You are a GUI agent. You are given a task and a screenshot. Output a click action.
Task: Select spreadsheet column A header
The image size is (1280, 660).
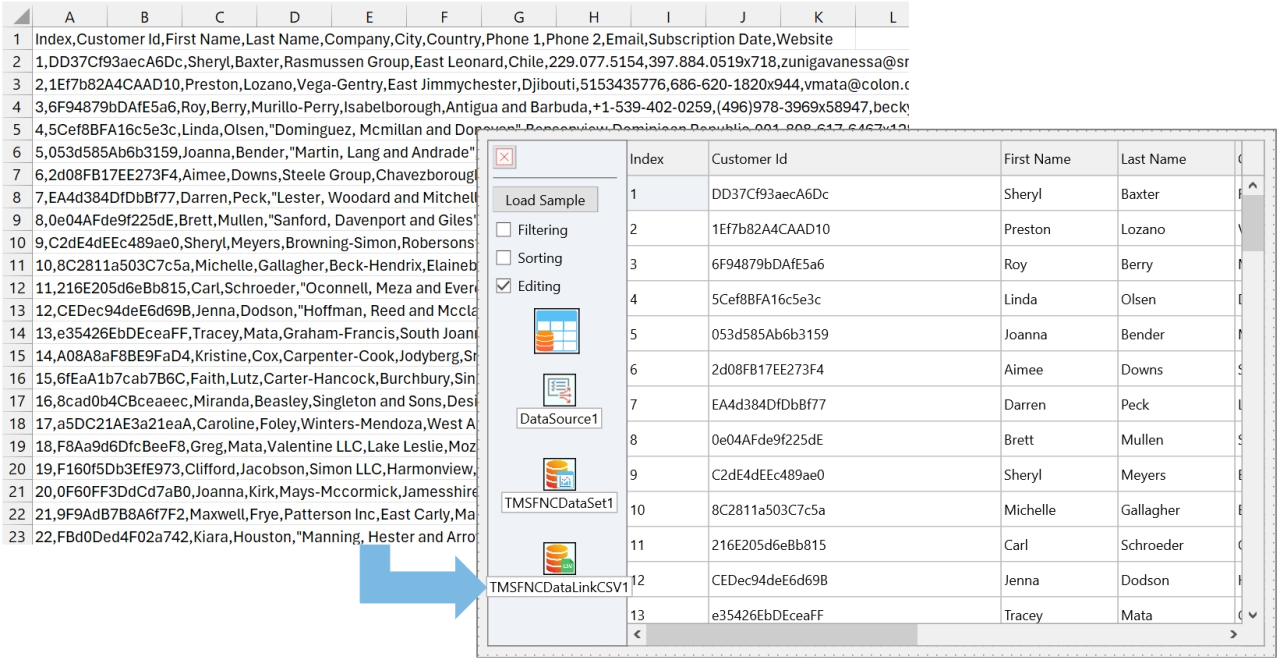click(69, 17)
